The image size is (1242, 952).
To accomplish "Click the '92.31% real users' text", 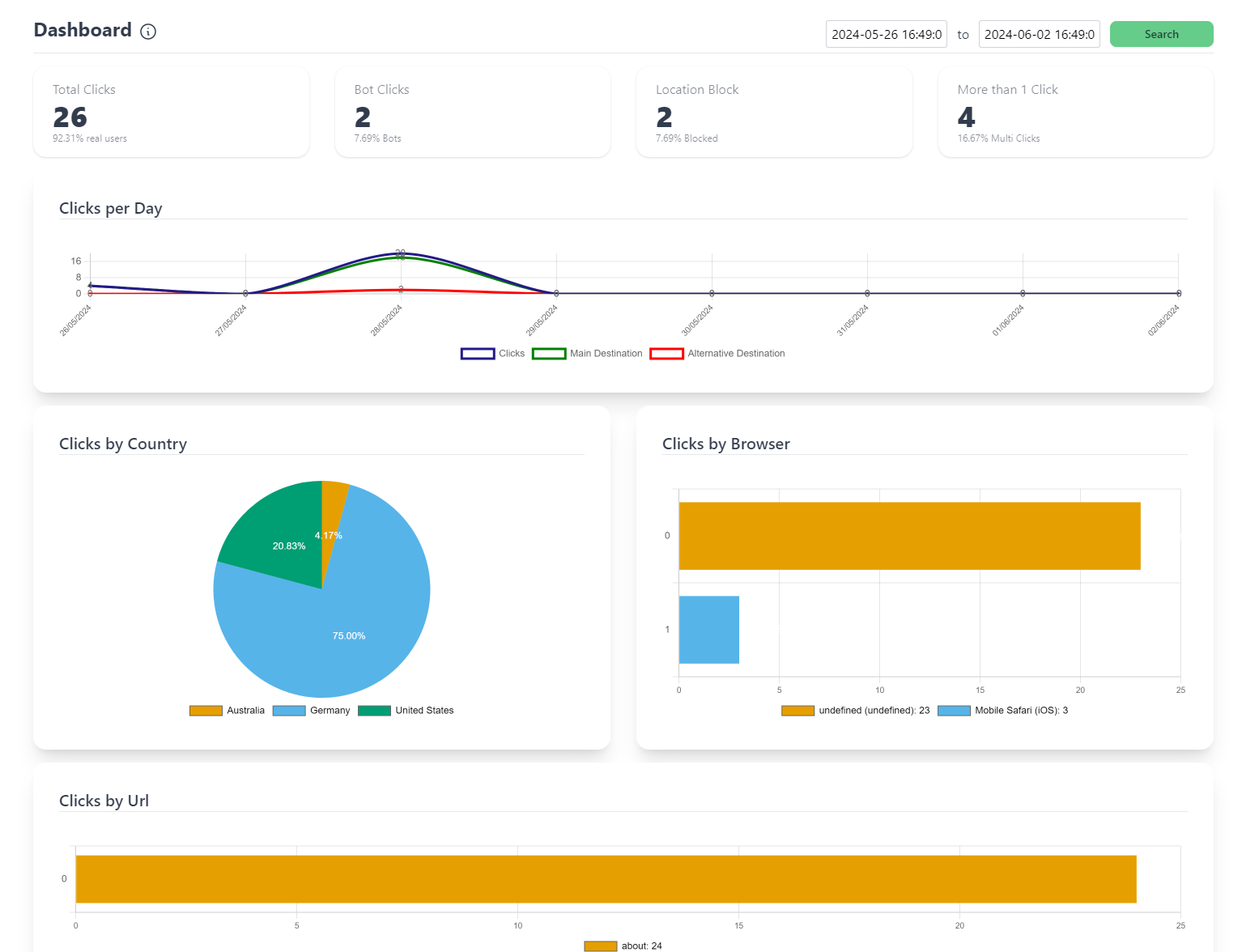I will click(x=90, y=138).
